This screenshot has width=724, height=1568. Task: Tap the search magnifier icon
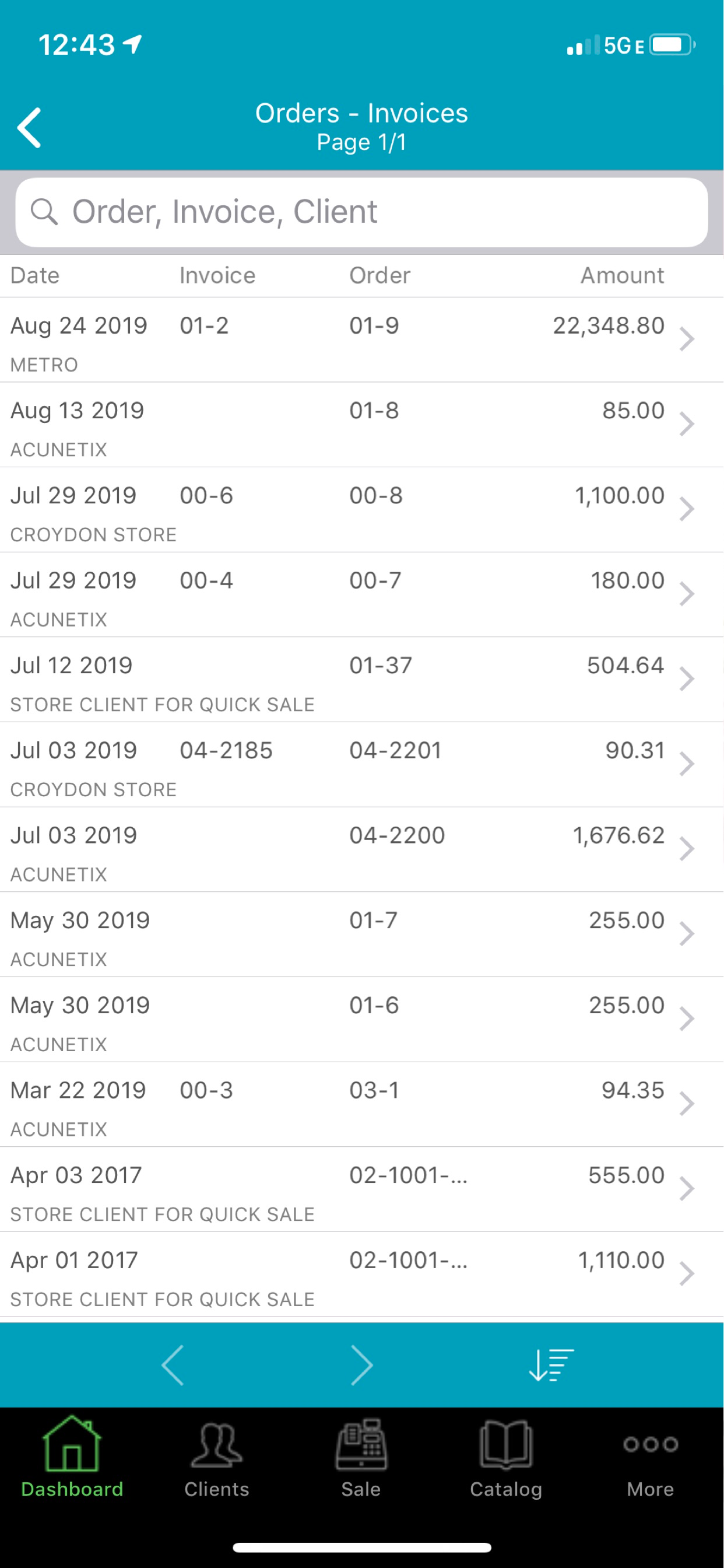pyautogui.click(x=44, y=212)
